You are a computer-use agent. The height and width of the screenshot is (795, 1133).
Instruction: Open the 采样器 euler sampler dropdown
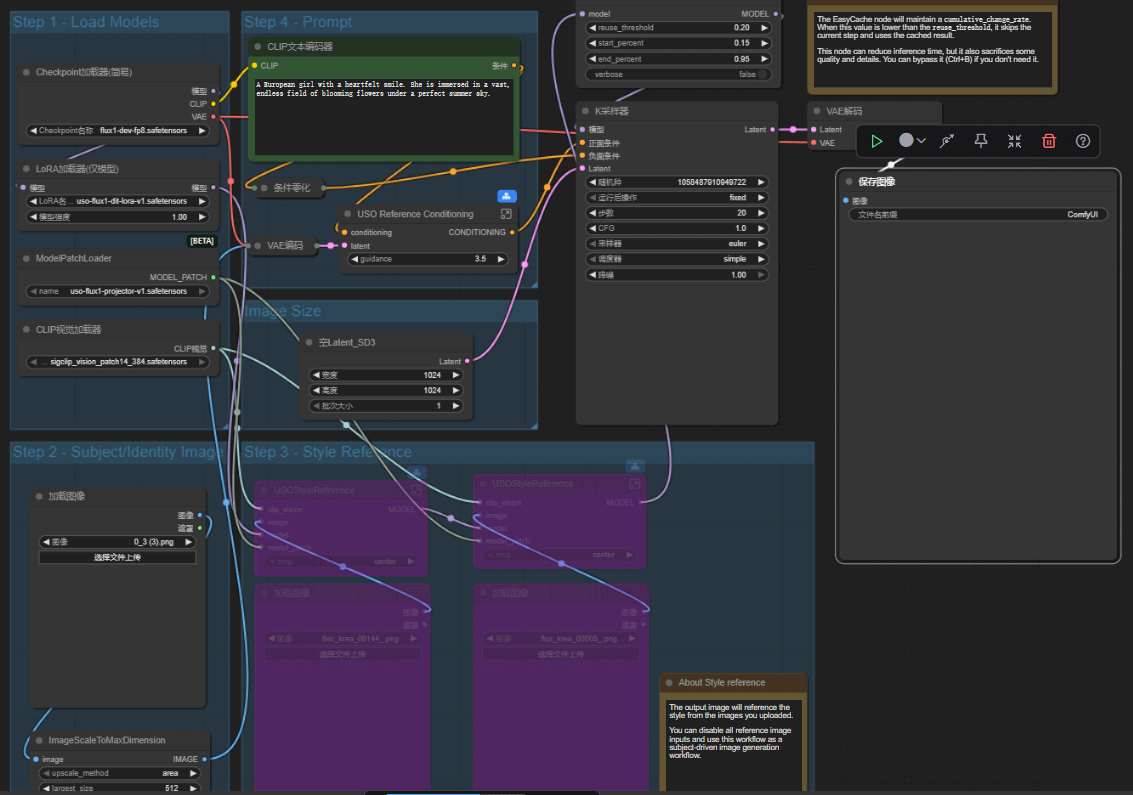pos(677,244)
